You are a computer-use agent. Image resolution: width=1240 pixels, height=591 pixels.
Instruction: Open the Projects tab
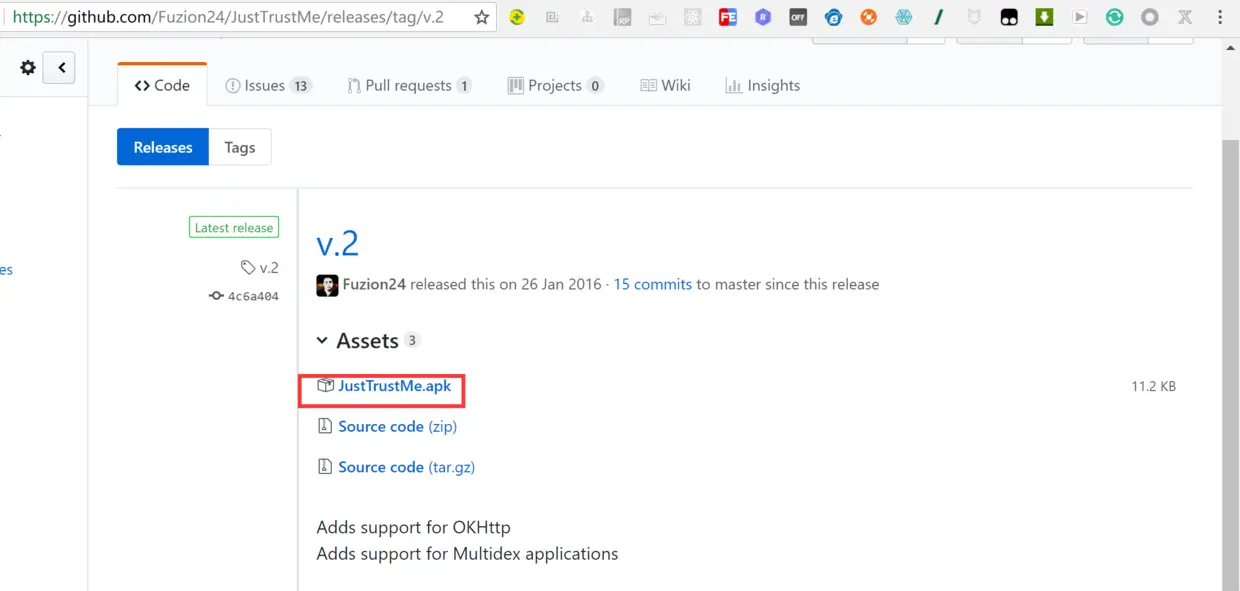(x=555, y=85)
